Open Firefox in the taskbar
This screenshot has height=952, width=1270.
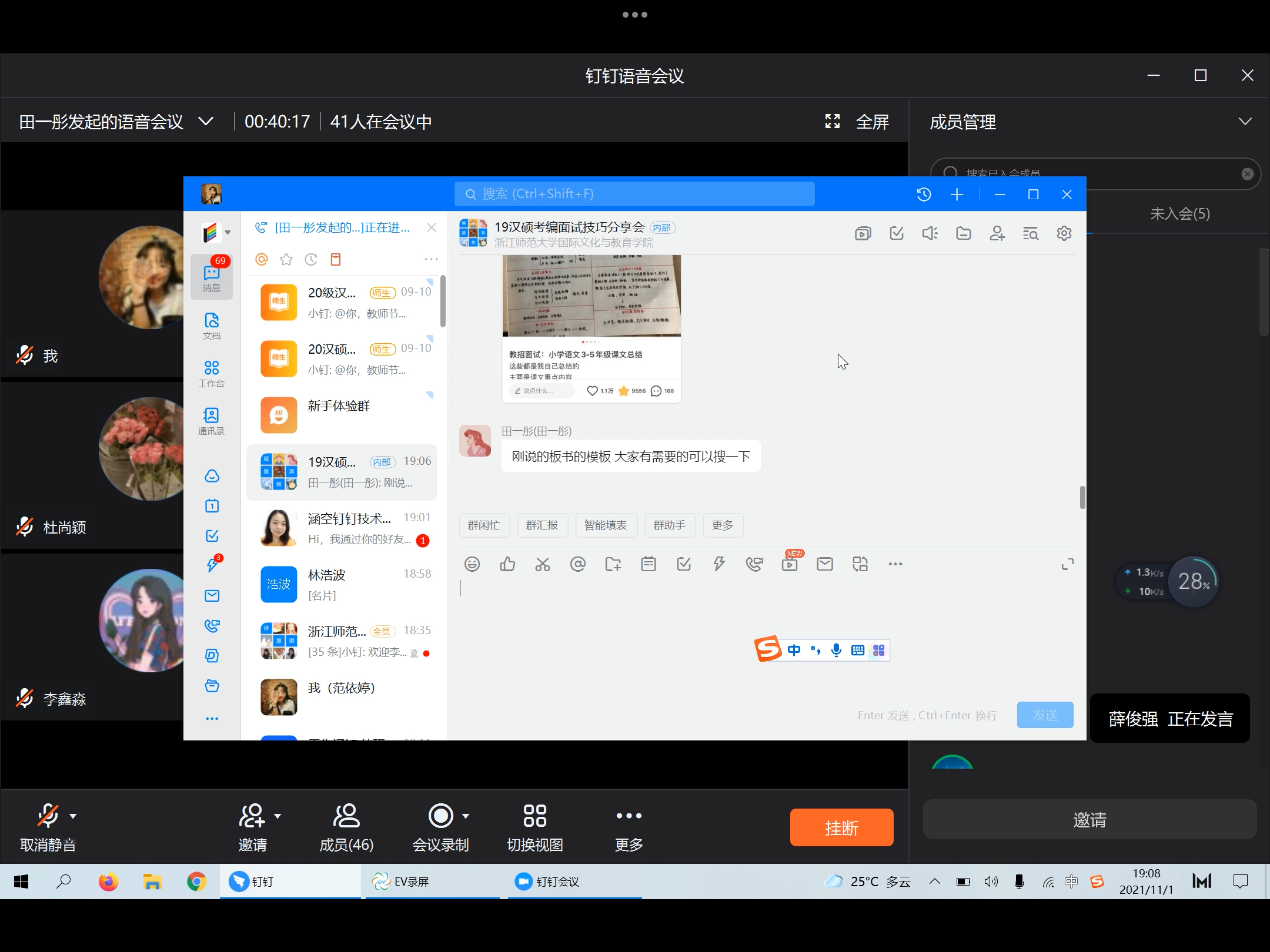108,881
